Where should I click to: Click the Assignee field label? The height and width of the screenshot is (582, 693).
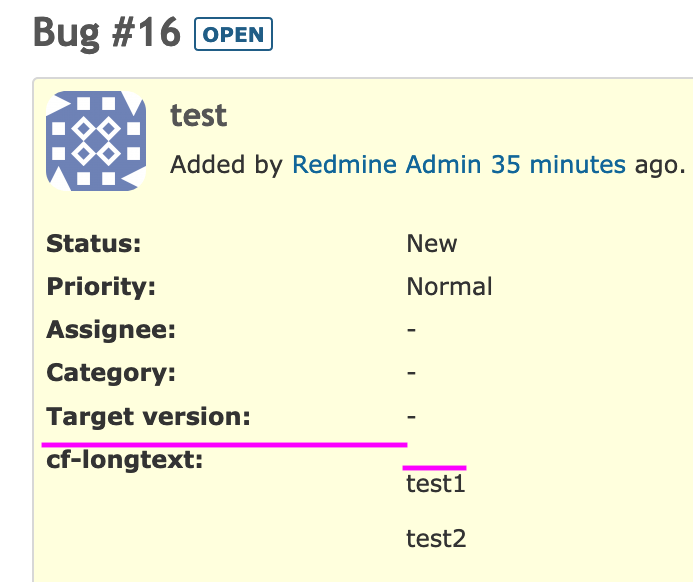[x=111, y=330]
